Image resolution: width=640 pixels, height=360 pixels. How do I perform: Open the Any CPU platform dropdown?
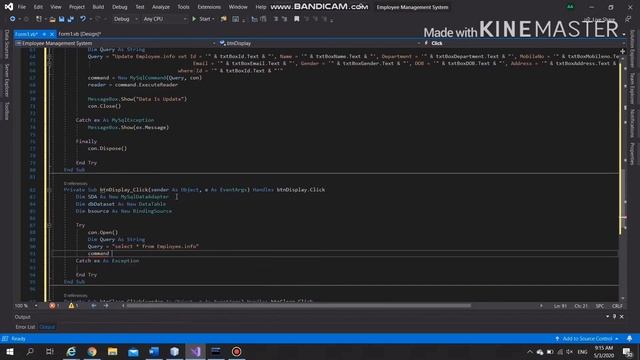[164, 19]
